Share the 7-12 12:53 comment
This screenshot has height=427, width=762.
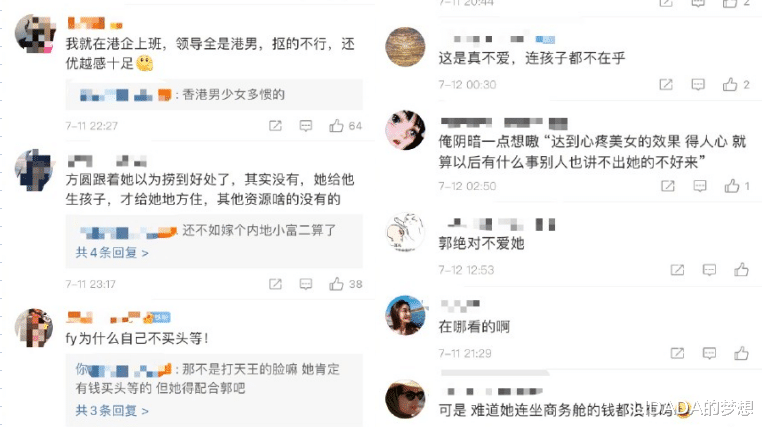coord(677,270)
